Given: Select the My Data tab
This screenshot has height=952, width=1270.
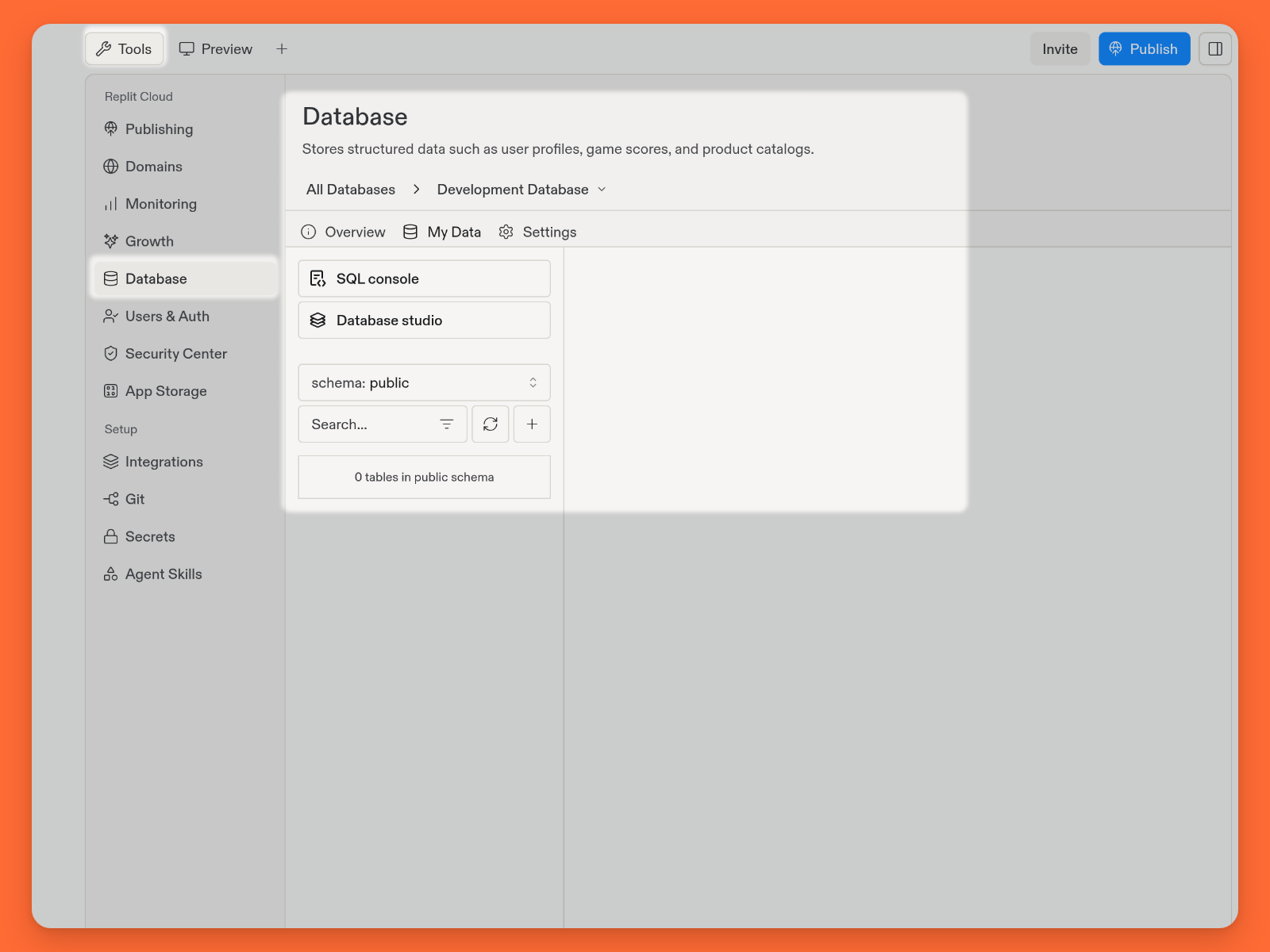Looking at the screenshot, I should pyautogui.click(x=442, y=232).
